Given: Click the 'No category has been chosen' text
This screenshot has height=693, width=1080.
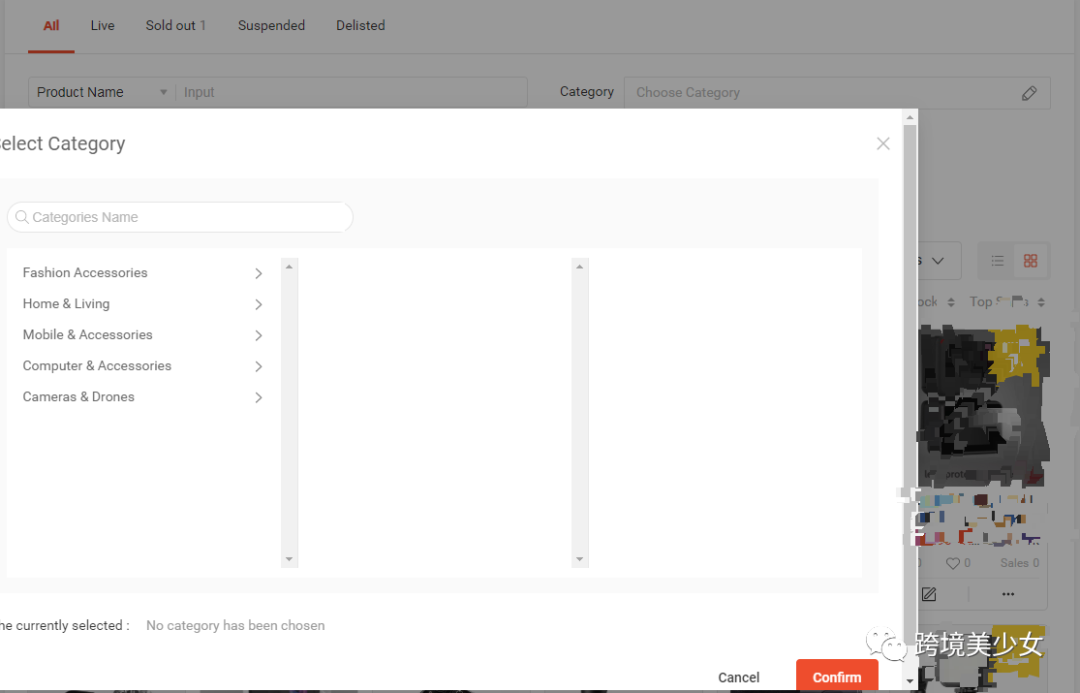Looking at the screenshot, I should pos(236,625).
